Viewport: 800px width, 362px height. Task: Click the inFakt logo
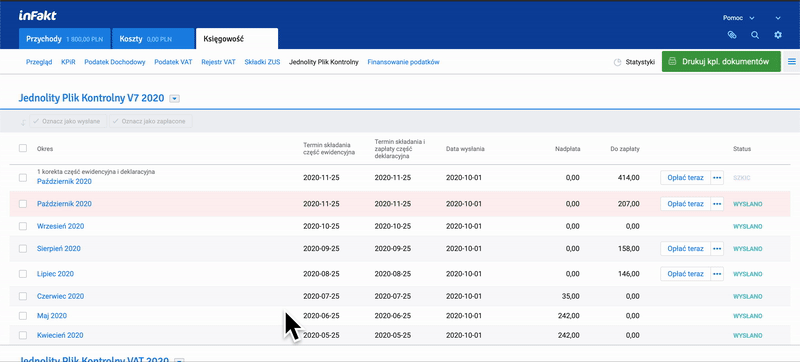tap(37, 16)
